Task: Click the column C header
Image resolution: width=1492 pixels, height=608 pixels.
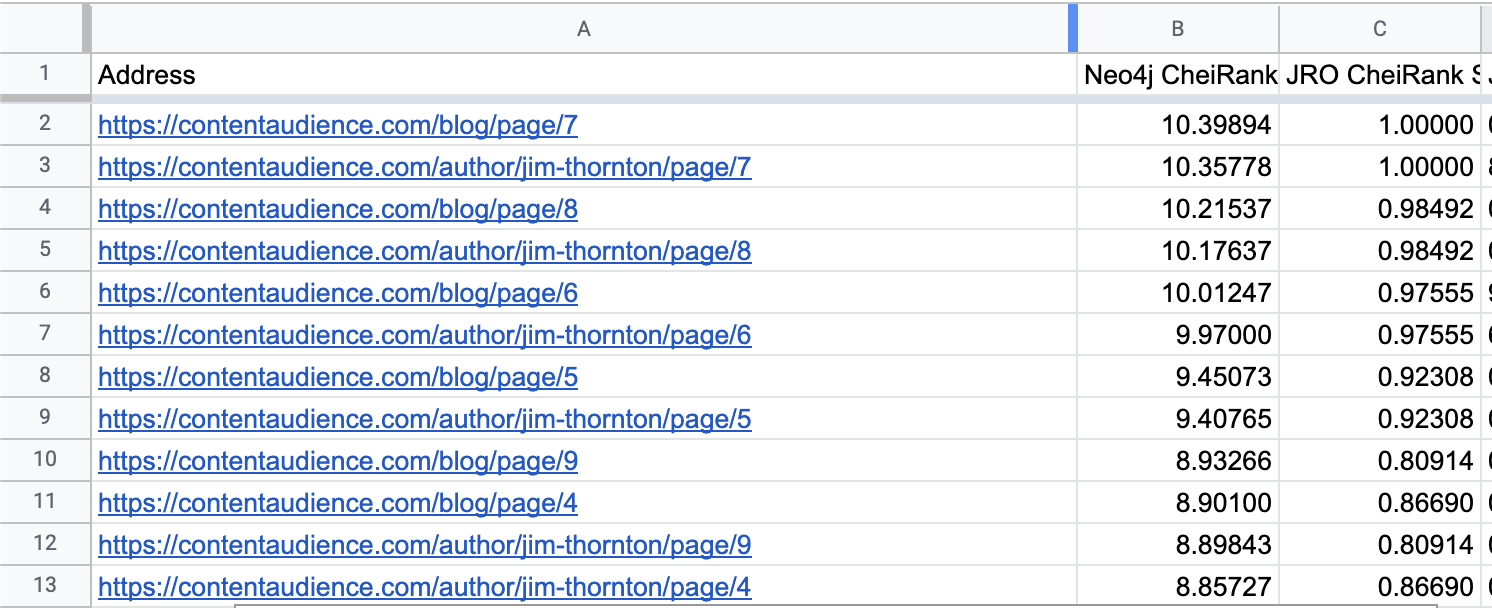Action: point(1379,29)
